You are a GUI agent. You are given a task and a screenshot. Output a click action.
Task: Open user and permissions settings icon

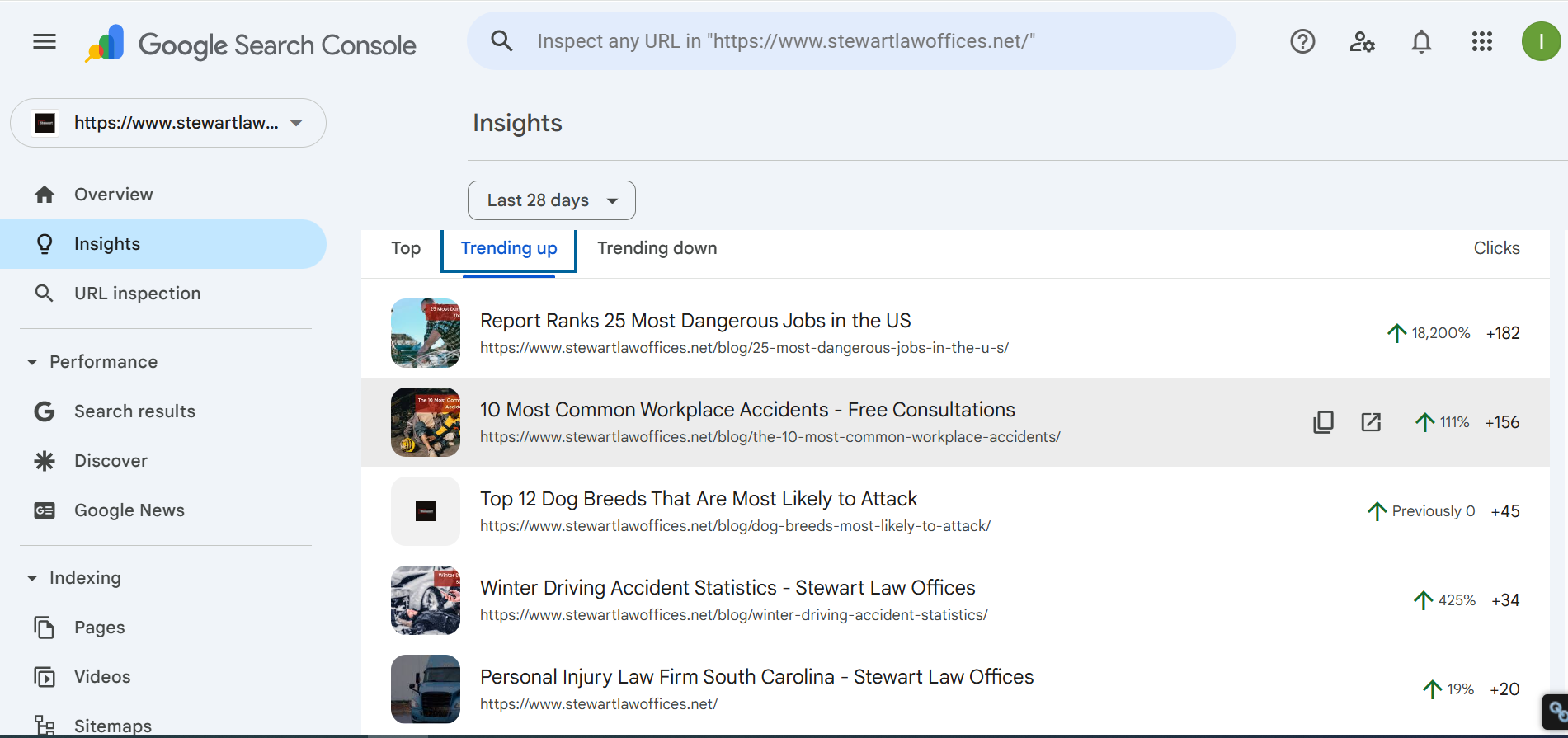1362,41
